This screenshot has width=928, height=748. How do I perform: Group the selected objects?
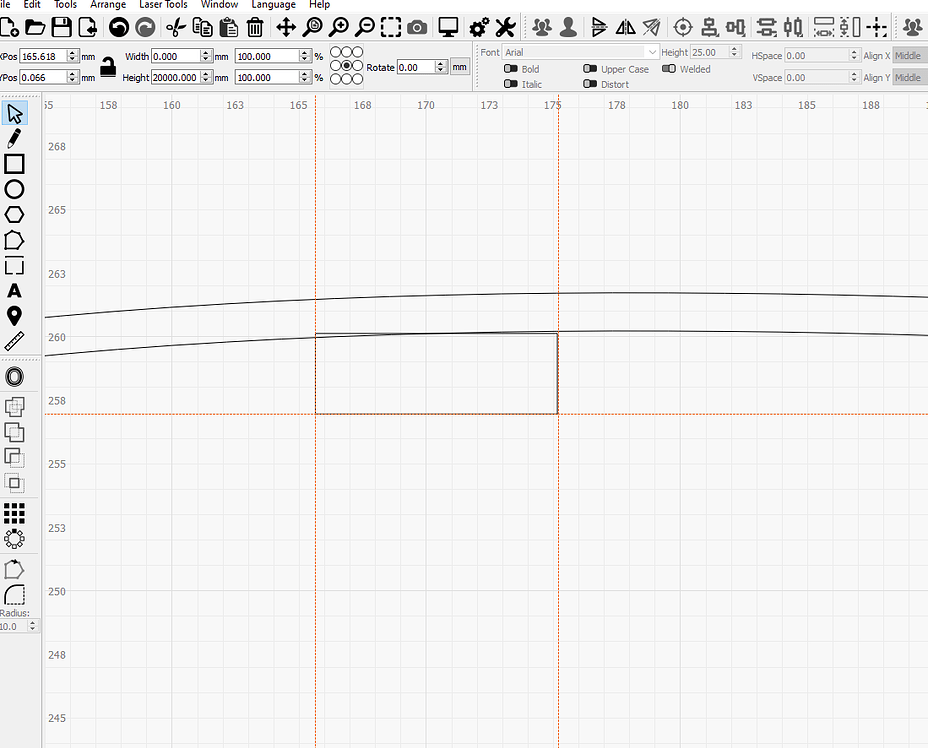542,27
